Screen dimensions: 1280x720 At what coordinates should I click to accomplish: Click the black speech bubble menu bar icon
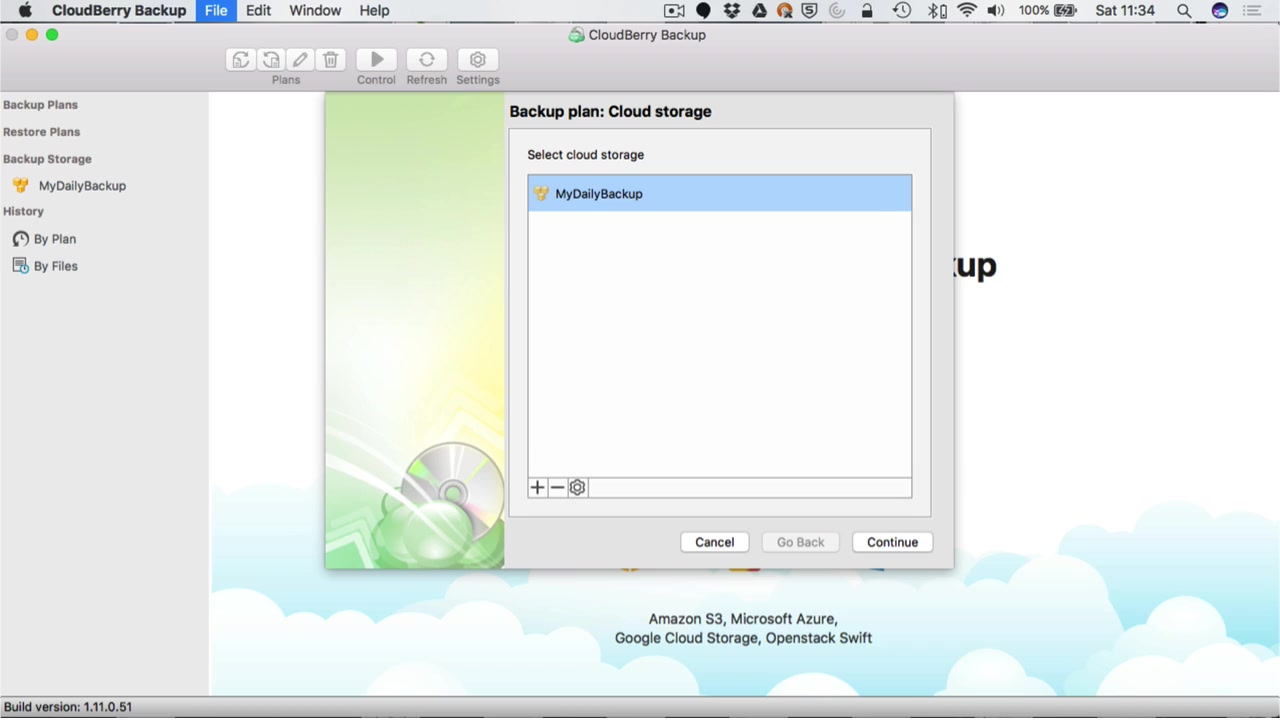pos(704,11)
